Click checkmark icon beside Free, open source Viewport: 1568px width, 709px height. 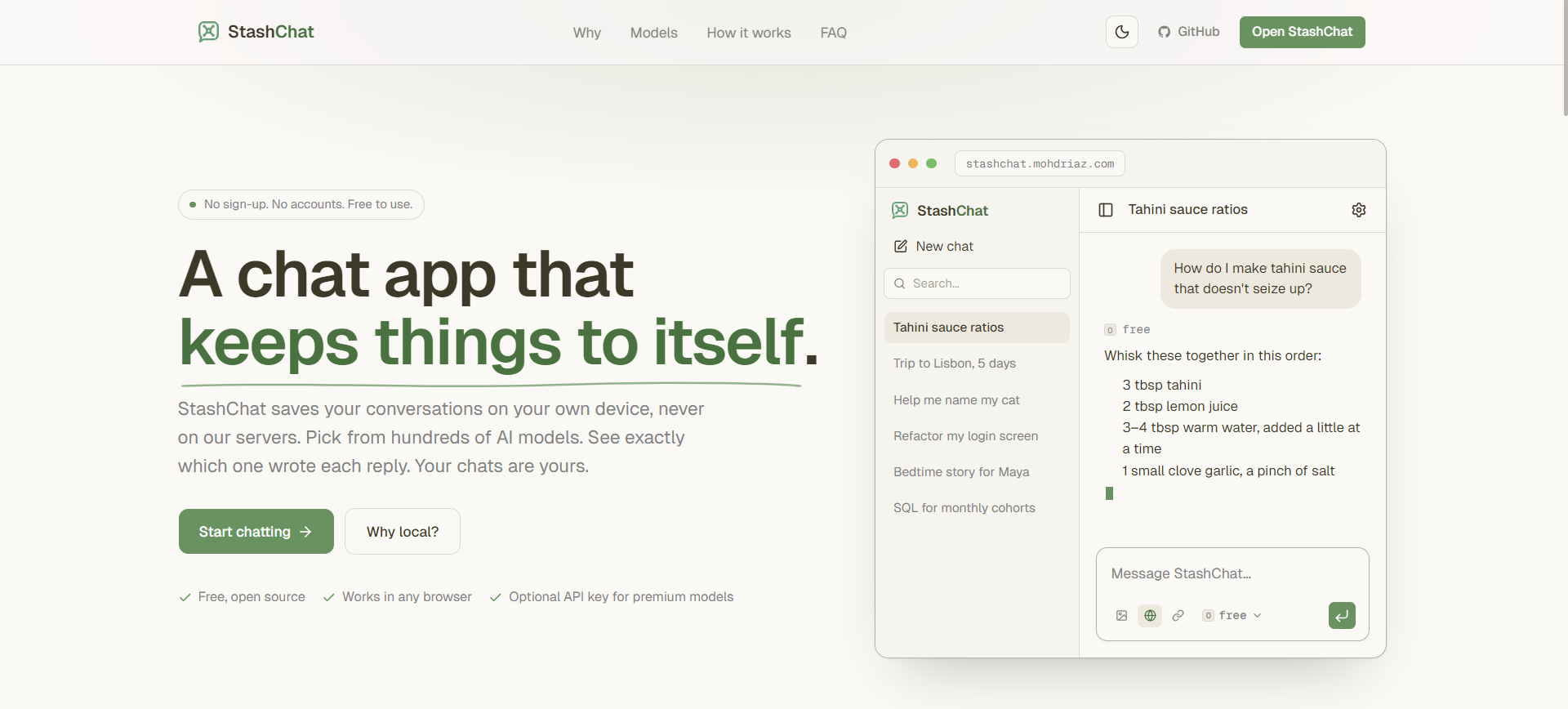185,597
